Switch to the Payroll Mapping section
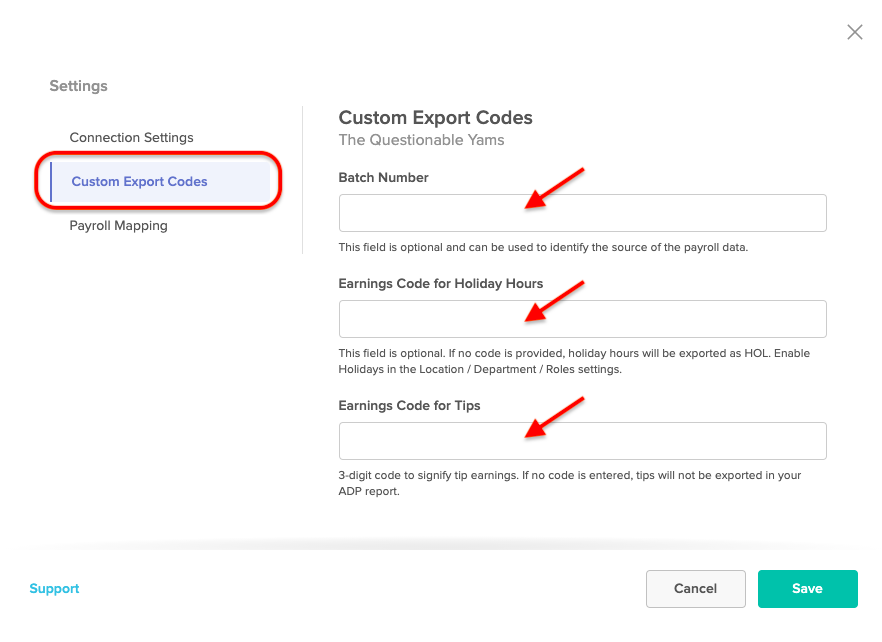Image resolution: width=882 pixels, height=642 pixels. [118, 226]
